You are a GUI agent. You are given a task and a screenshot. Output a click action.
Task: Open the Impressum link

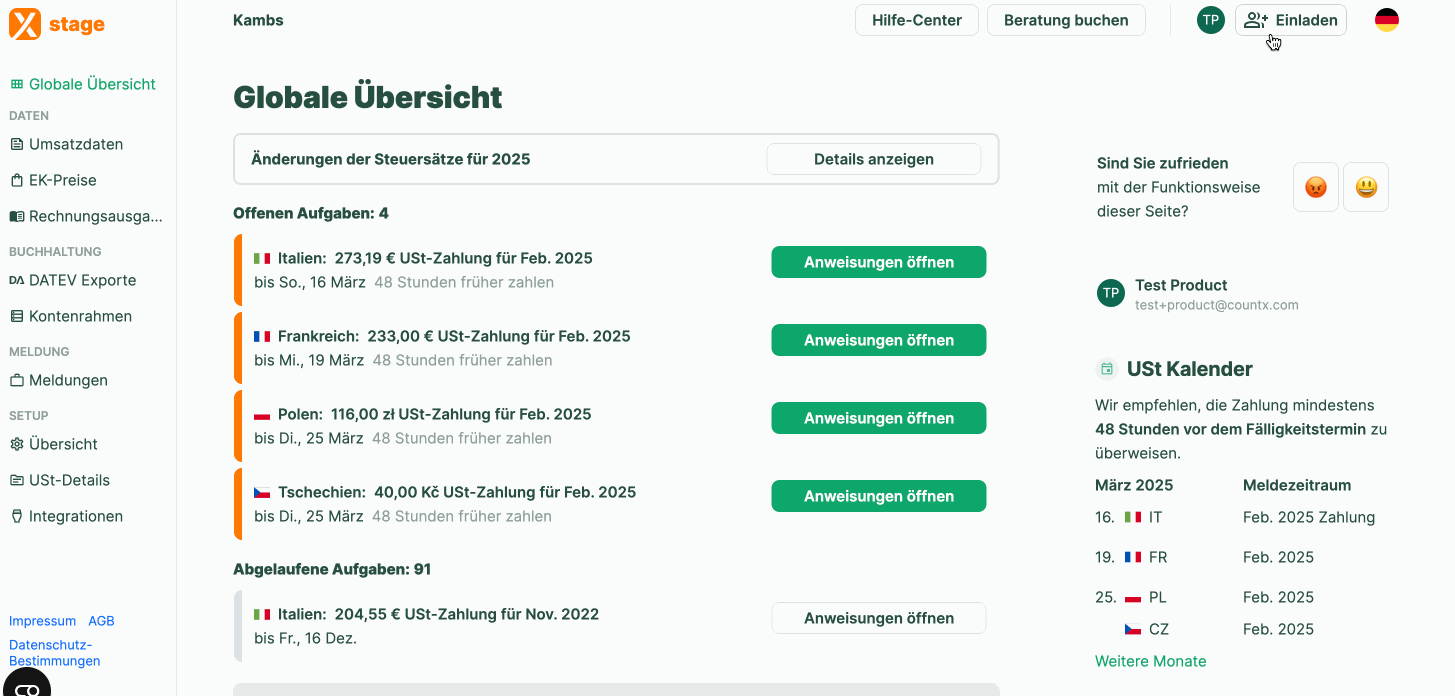[43, 621]
